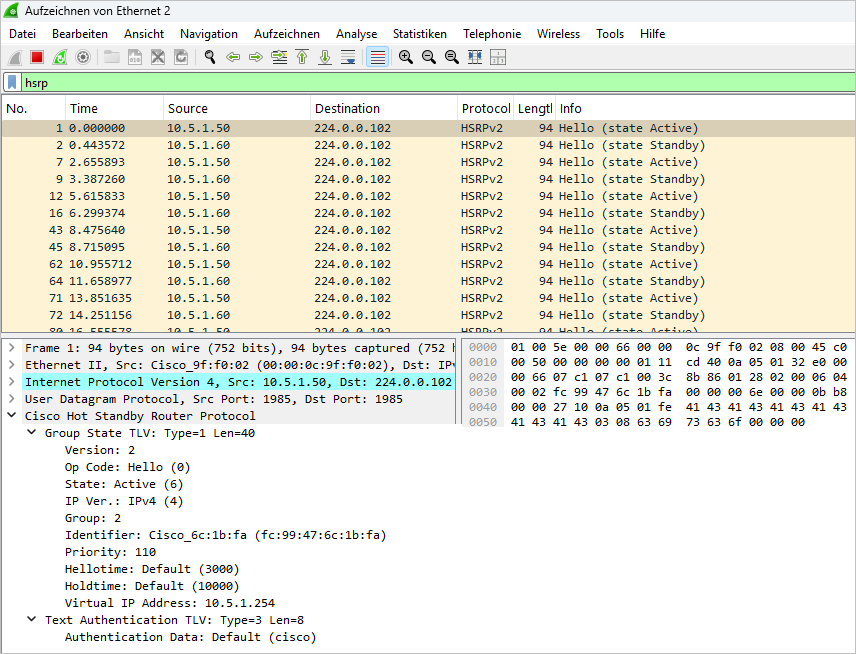Click the hsrp display filter field

coord(400,83)
